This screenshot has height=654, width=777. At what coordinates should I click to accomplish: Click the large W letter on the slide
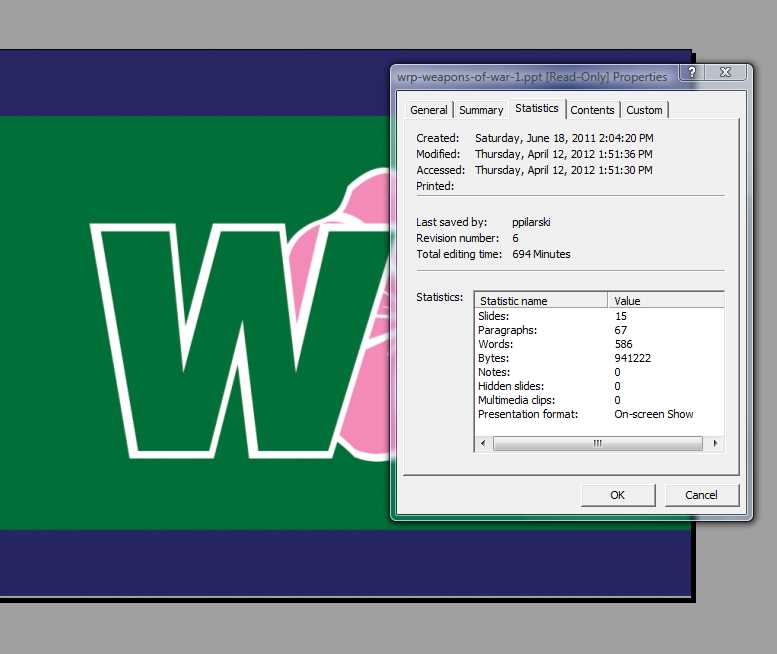238,339
